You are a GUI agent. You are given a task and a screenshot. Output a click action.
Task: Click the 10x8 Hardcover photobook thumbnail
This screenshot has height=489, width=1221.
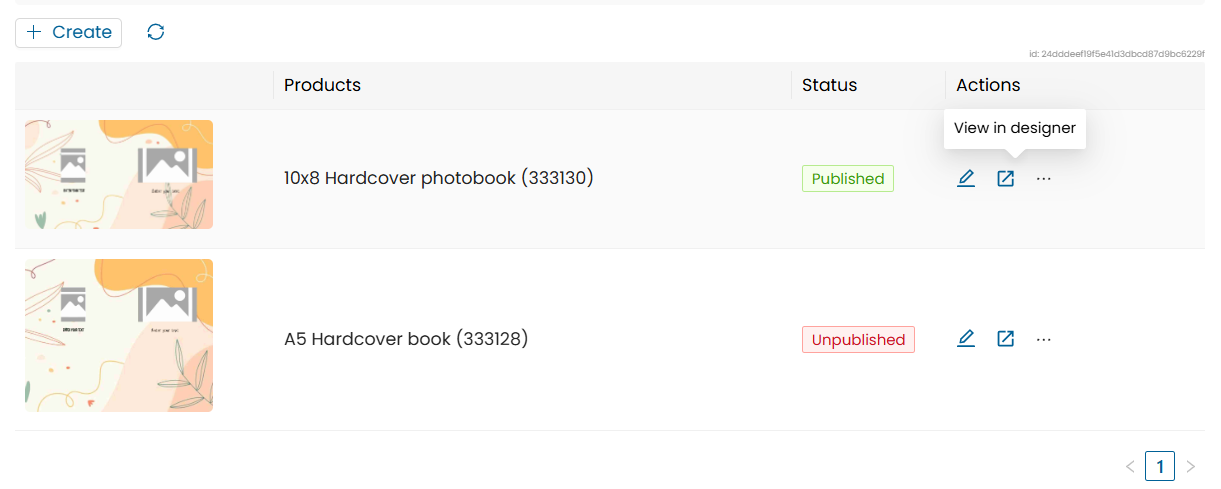[119, 175]
